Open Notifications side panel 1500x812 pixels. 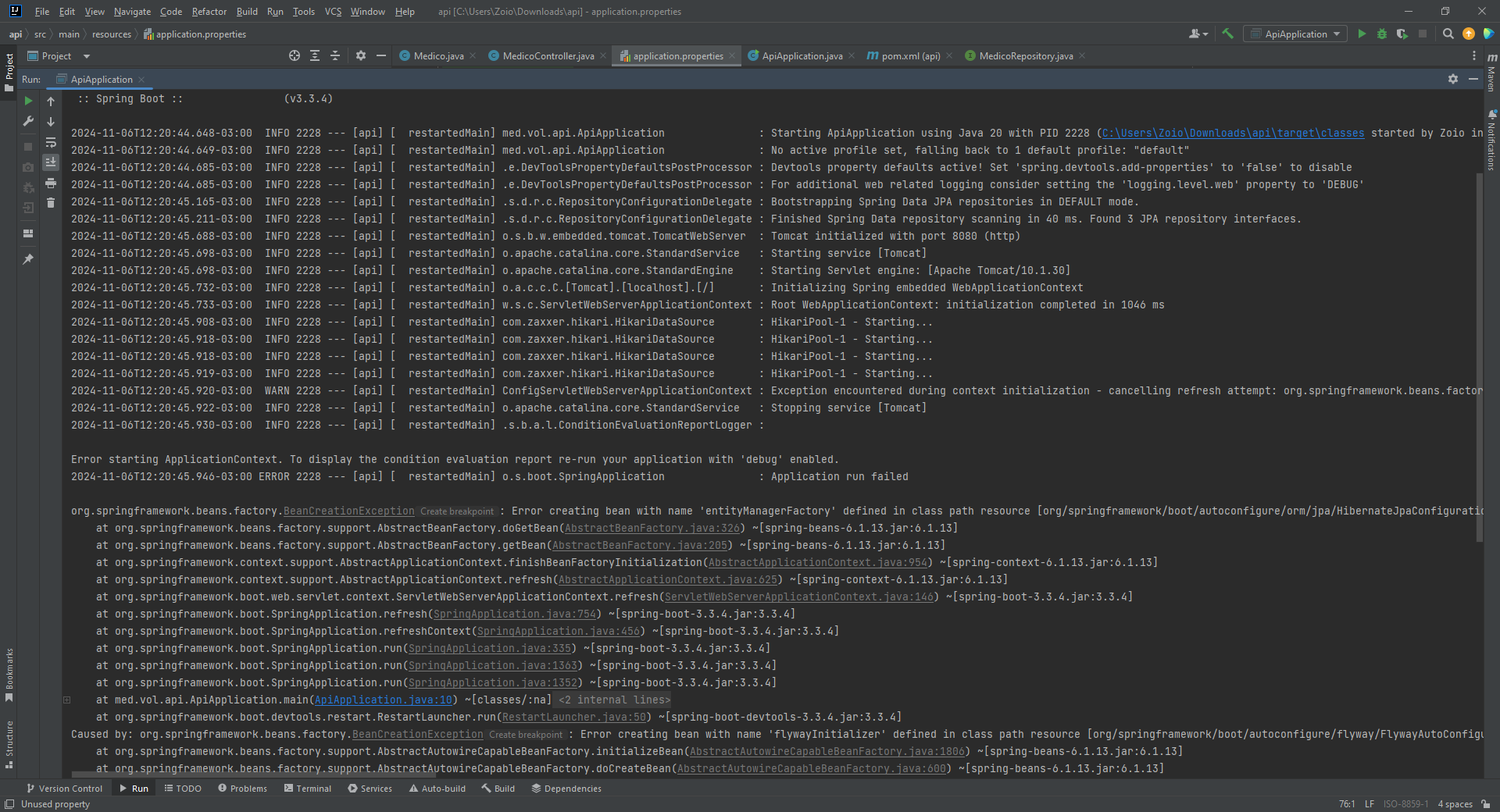point(1491,141)
